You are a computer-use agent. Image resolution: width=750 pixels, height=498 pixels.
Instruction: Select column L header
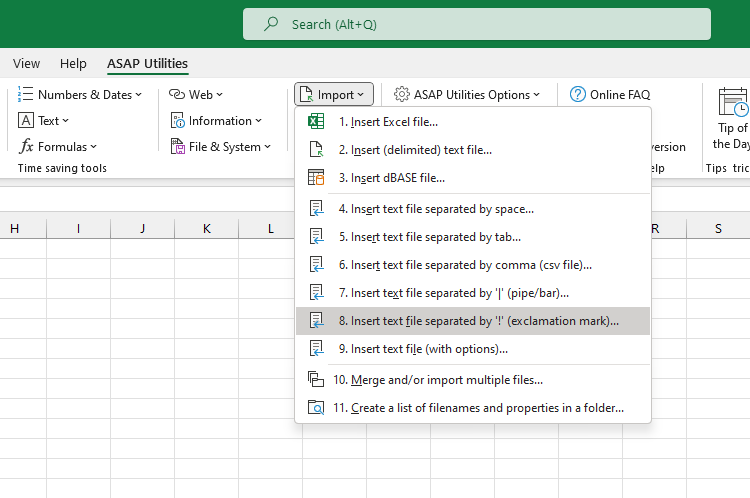pos(271,229)
